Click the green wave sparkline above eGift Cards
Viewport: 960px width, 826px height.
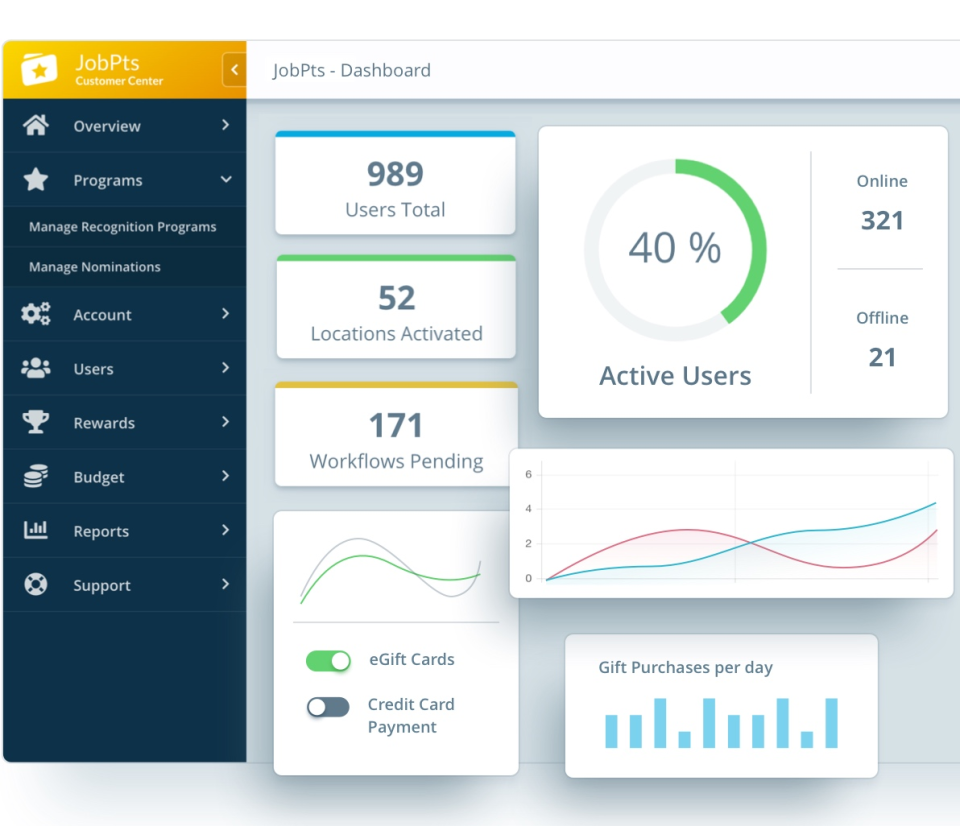(x=391, y=569)
